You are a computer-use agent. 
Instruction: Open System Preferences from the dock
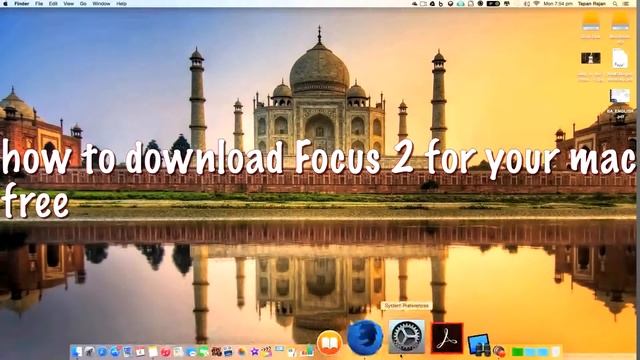406,337
